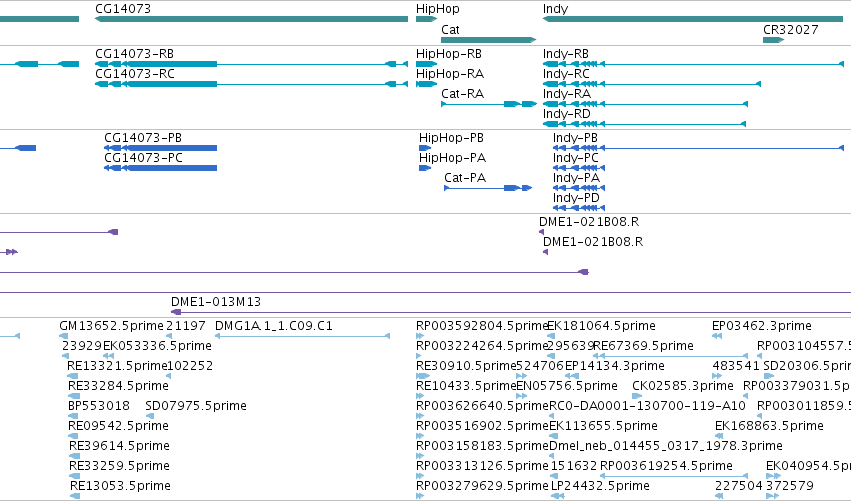Select the DMG1A.1_1.C09.C1 label
Viewport: 851px width, 501px height.
point(274,326)
